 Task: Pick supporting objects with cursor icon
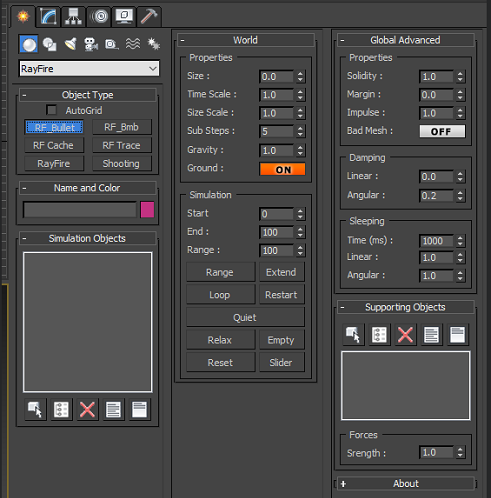[353, 335]
